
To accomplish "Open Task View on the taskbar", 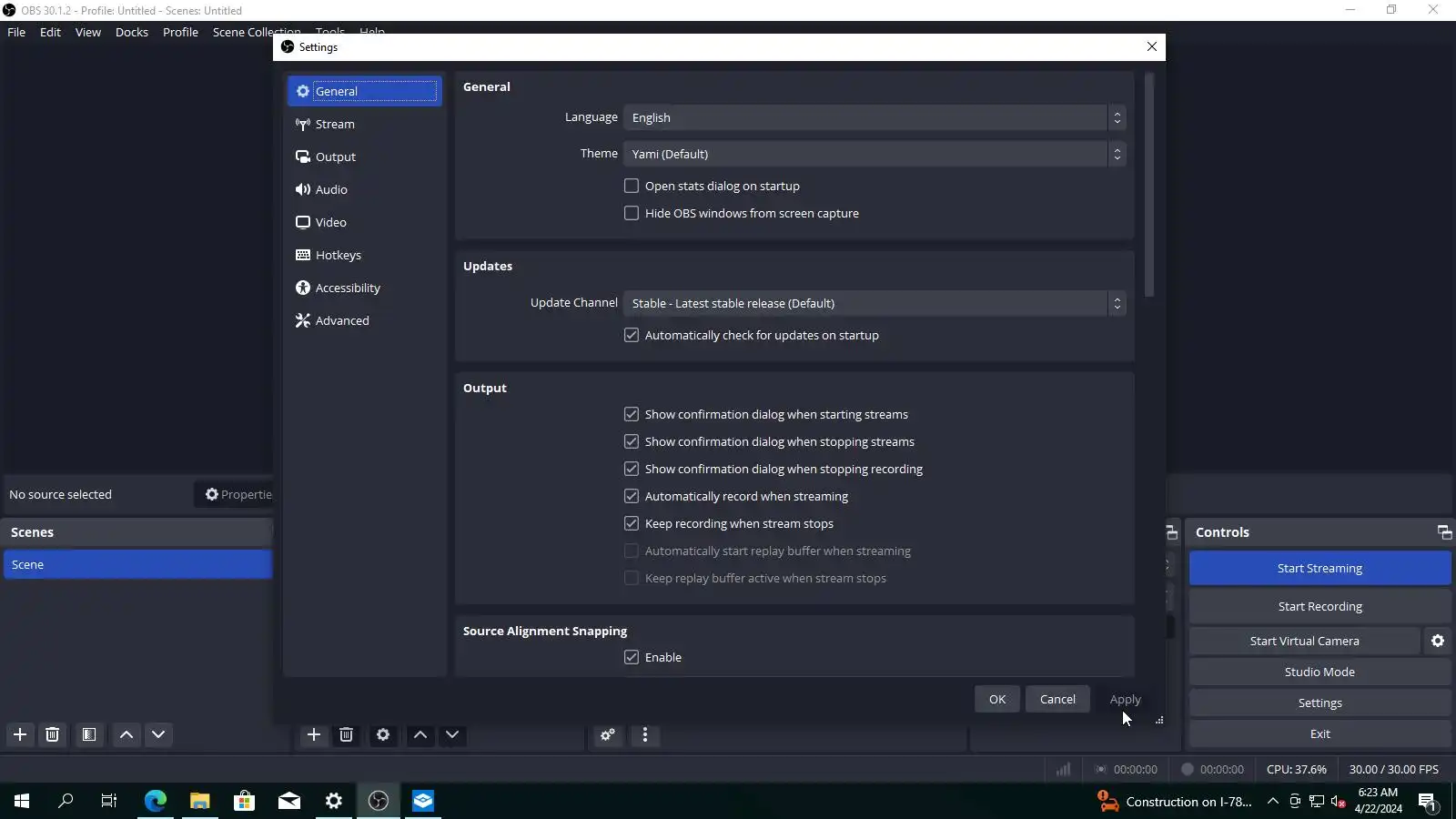I will (x=109, y=801).
